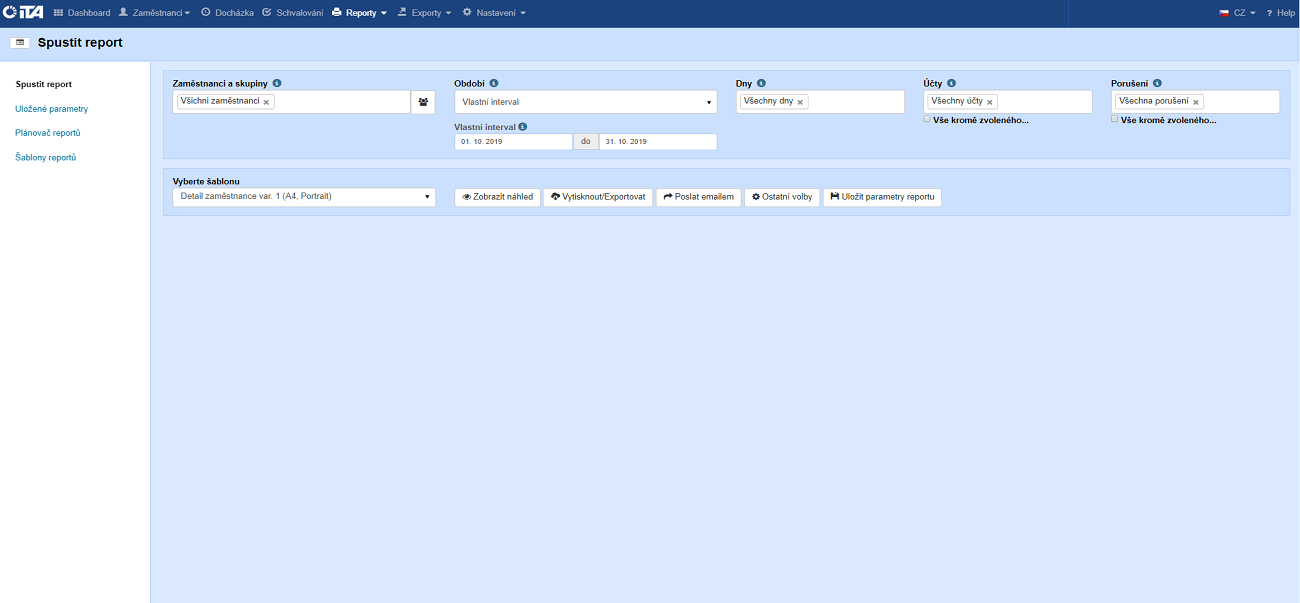1300x603 pixels.
Task: Enable Vše kromě zvoleného under Porušení
Action: coord(1115,119)
